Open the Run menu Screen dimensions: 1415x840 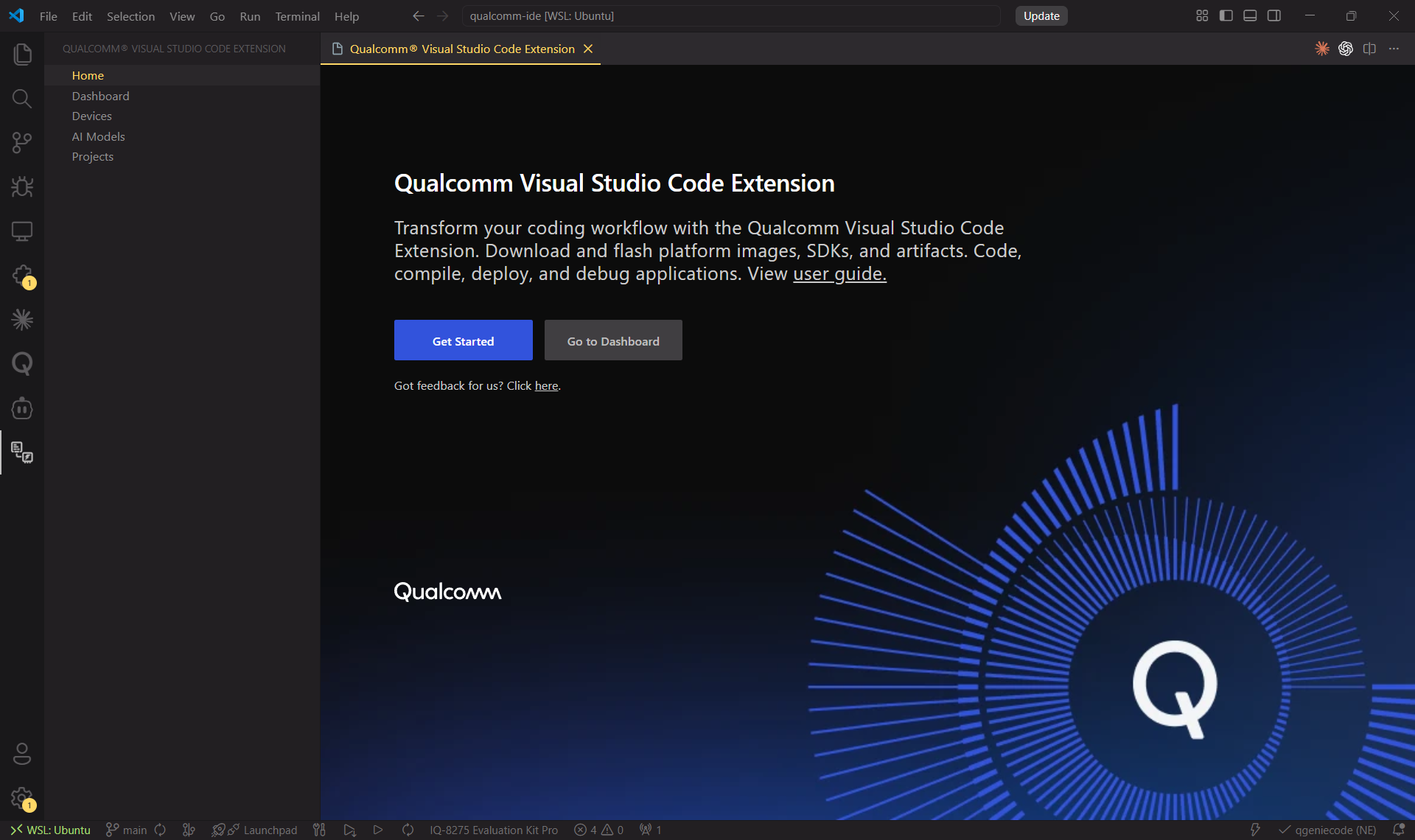tap(250, 16)
